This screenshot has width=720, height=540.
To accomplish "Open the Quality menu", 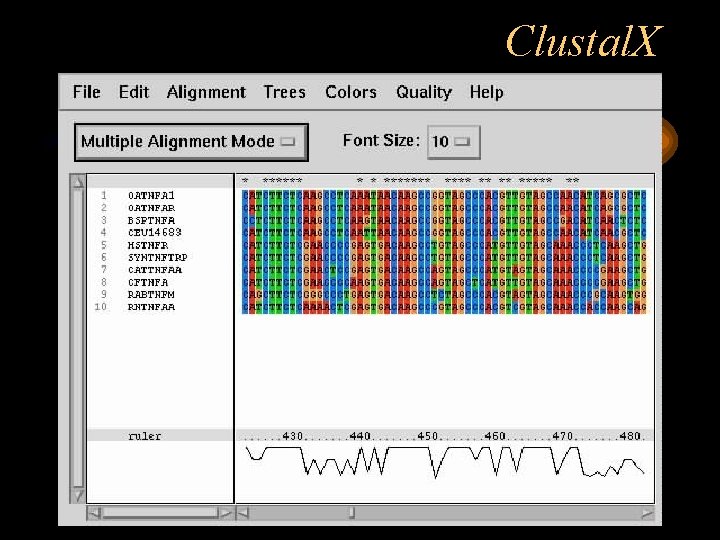I will (424, 92).
